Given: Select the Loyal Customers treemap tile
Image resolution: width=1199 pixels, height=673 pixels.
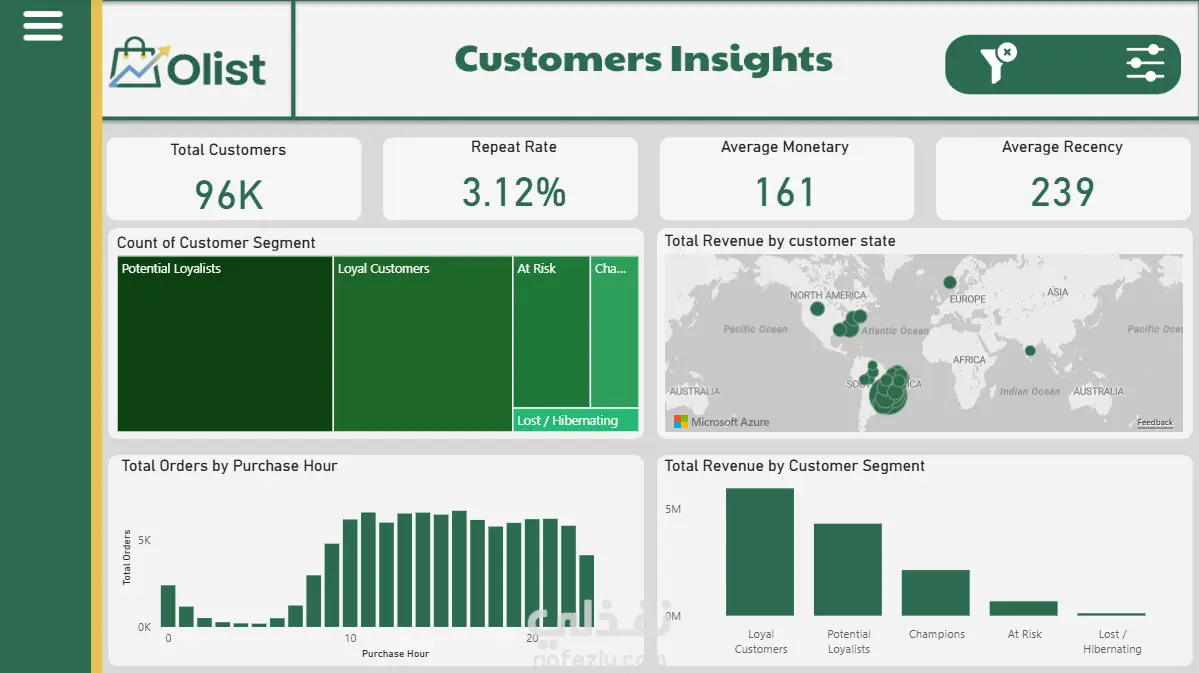Looking at the screenshot, I should [423, 344].
